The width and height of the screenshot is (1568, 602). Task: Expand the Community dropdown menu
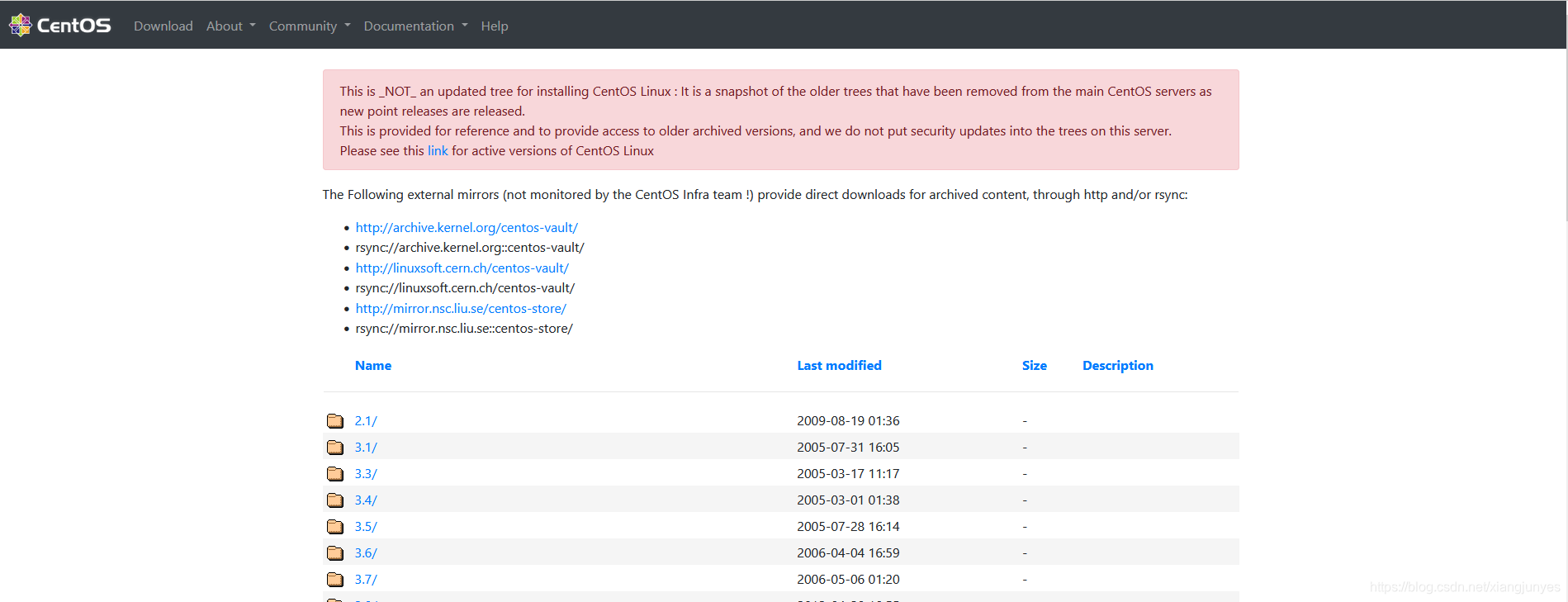(x=310, y=26)
